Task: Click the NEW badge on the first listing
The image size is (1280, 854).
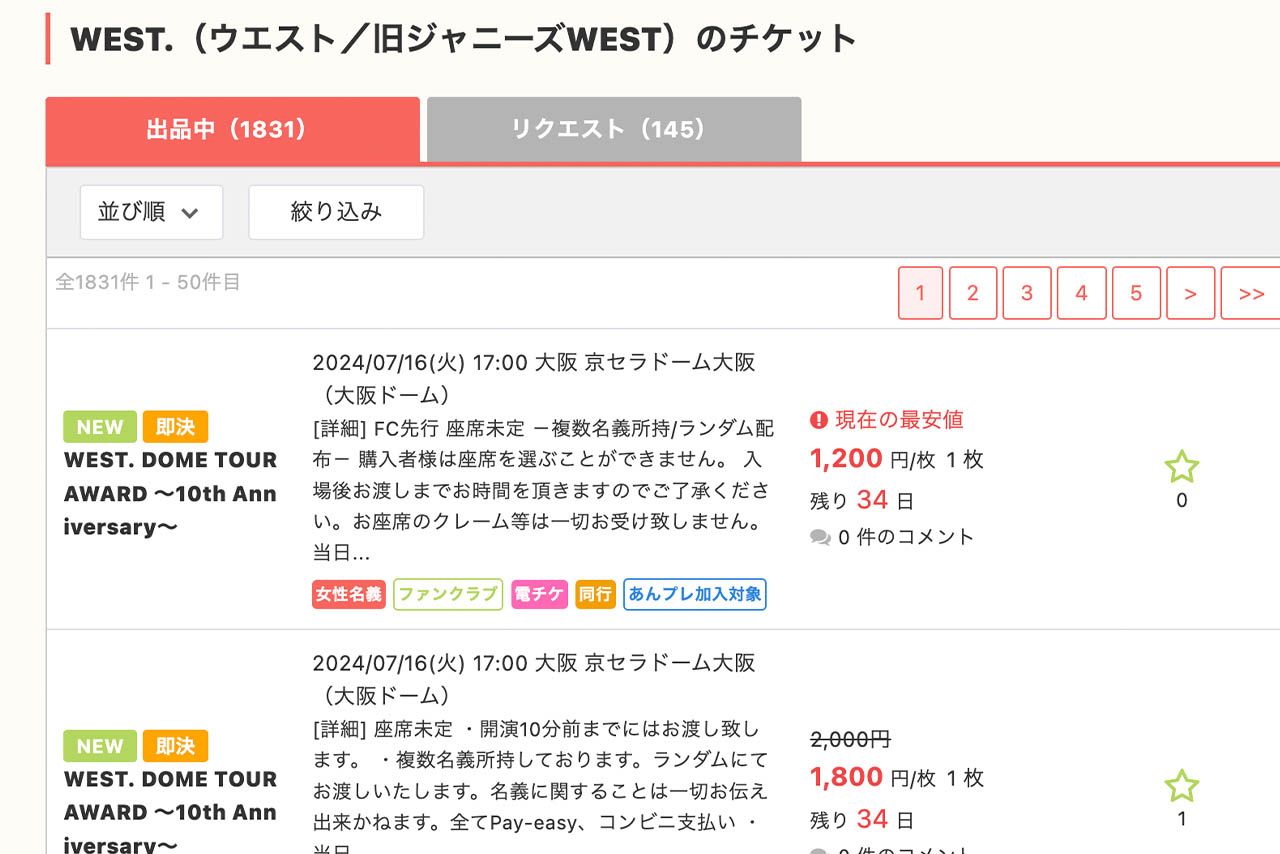Action: pyautogui.click(x=99, y=426)
